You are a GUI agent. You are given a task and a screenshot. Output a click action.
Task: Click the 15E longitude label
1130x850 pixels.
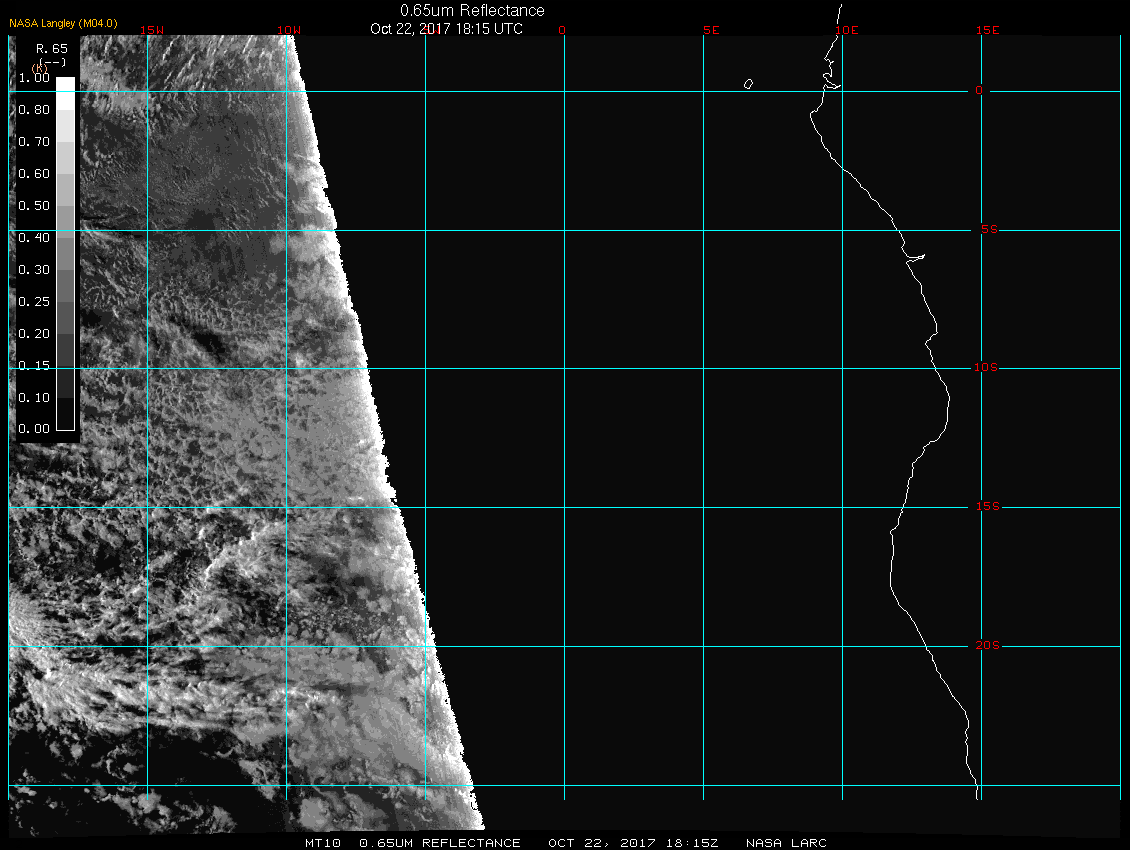click(x=988, y=30)
